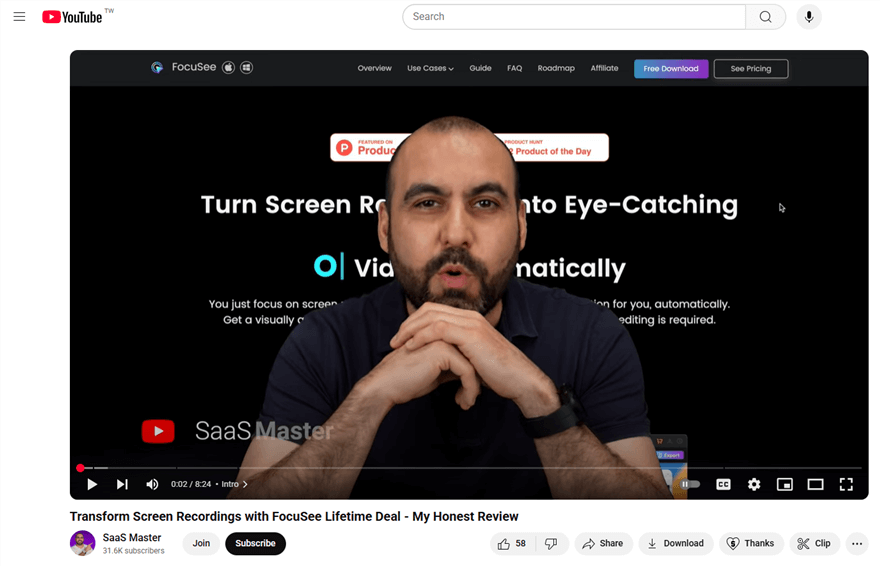Seek on the video progress bar
The image size is (880, 566).
pyautogui.click(x=469, y=467)
